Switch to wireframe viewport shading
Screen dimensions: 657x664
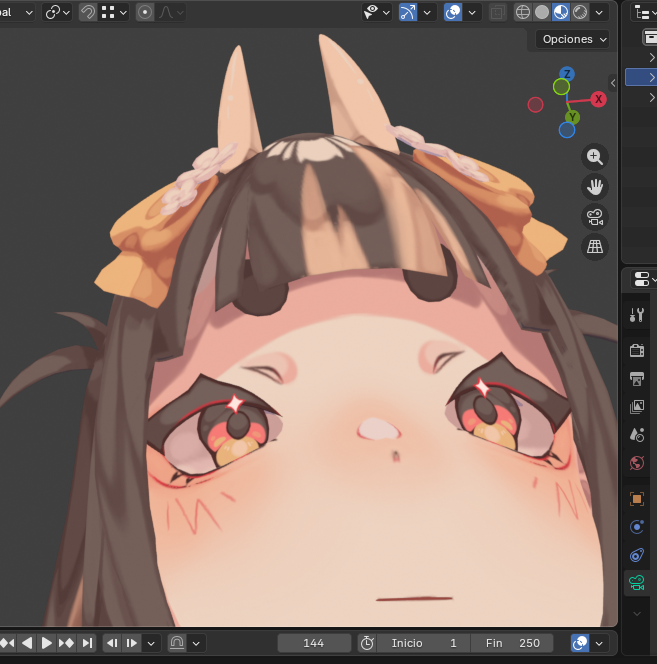(523, 13)
